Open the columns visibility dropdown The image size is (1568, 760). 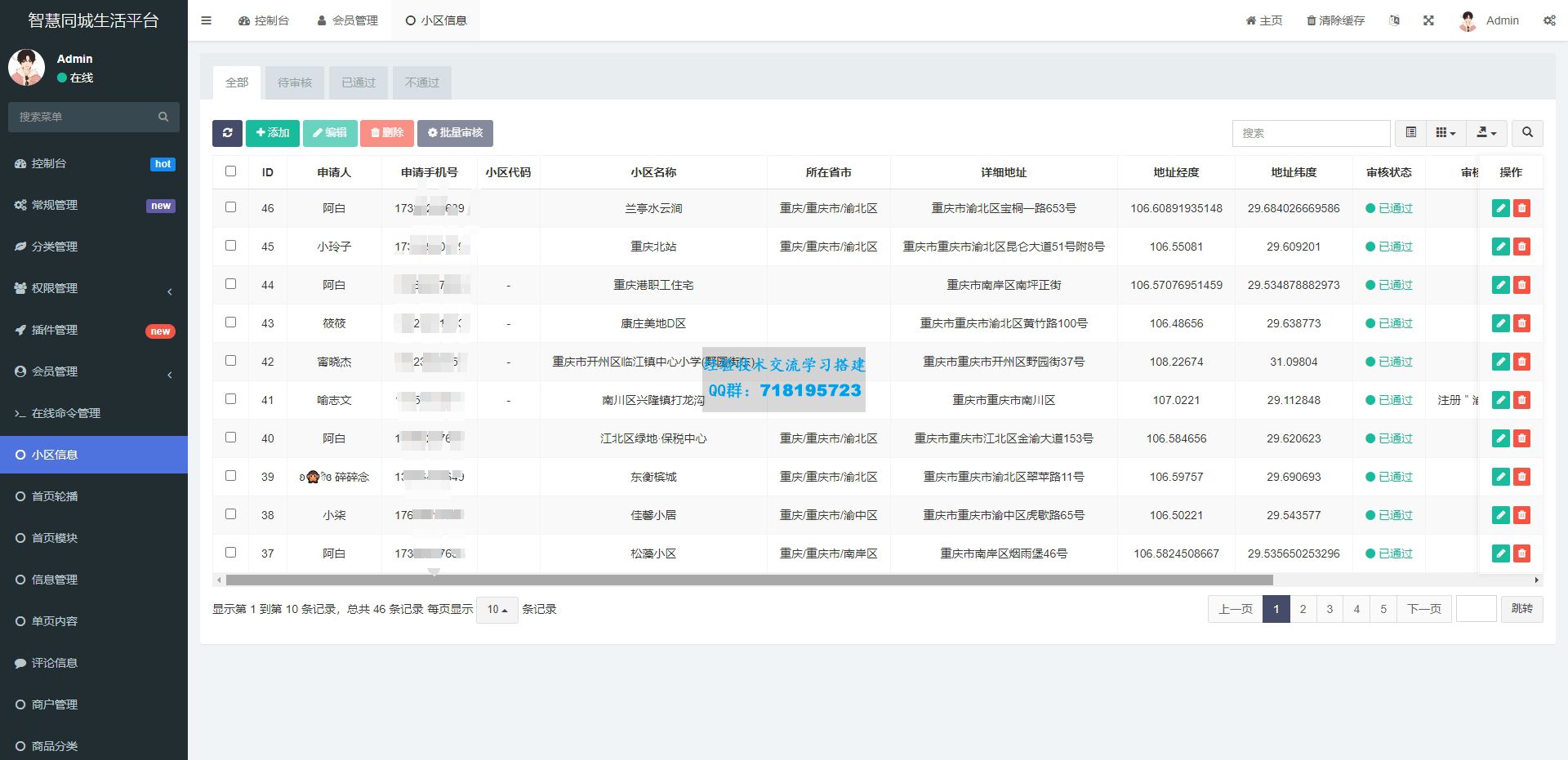[x=1445, y=133]
